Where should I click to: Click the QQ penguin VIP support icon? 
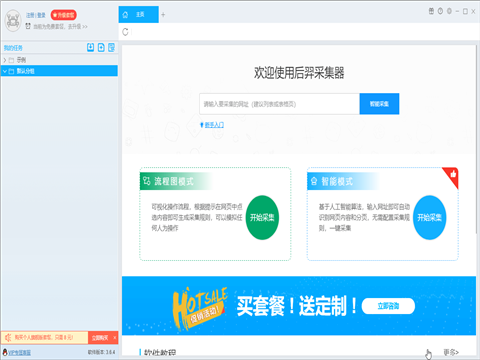[x=5, y=352]
